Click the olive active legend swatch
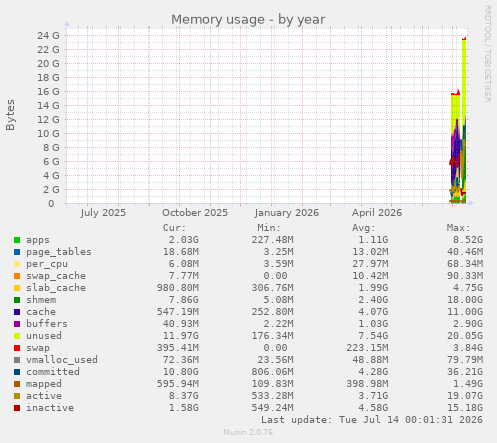Viewport: 497px width, 443px height. click(x=17, y=396)
